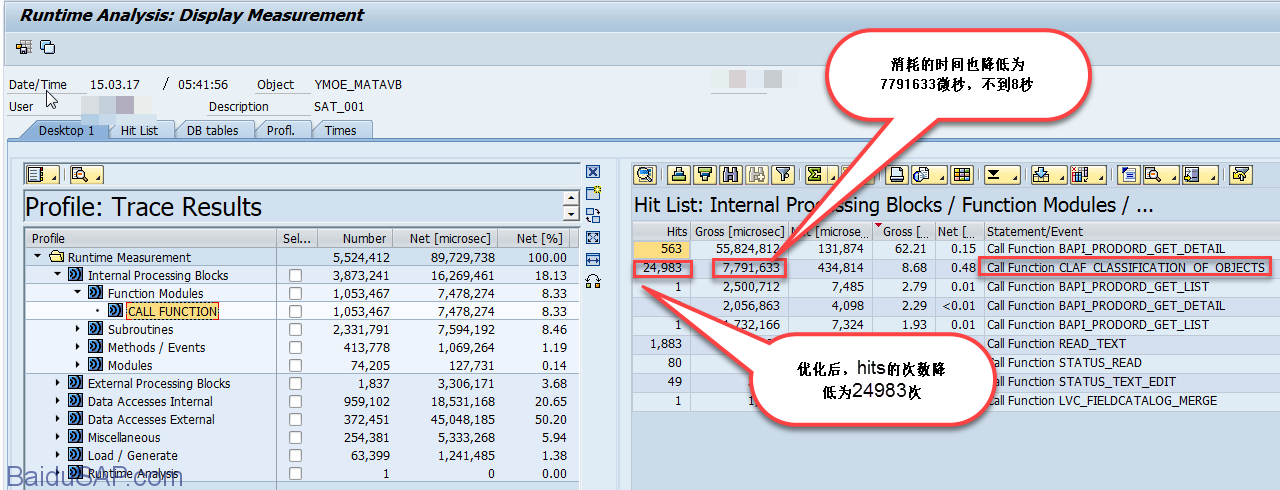Expand the Methods / Events node

(78, 347)
